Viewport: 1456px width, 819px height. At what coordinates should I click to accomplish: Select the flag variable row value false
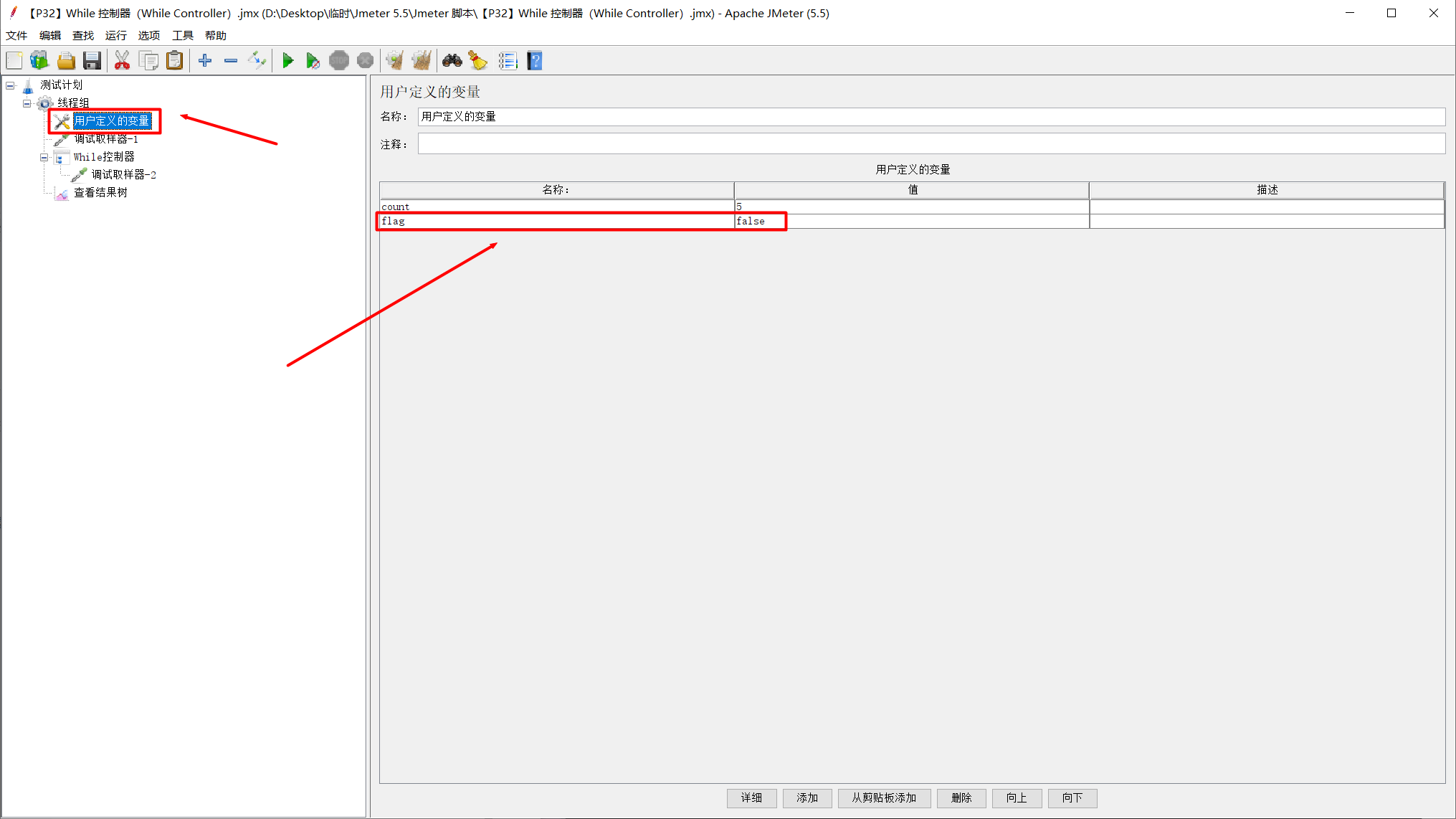tap(751, 221)
